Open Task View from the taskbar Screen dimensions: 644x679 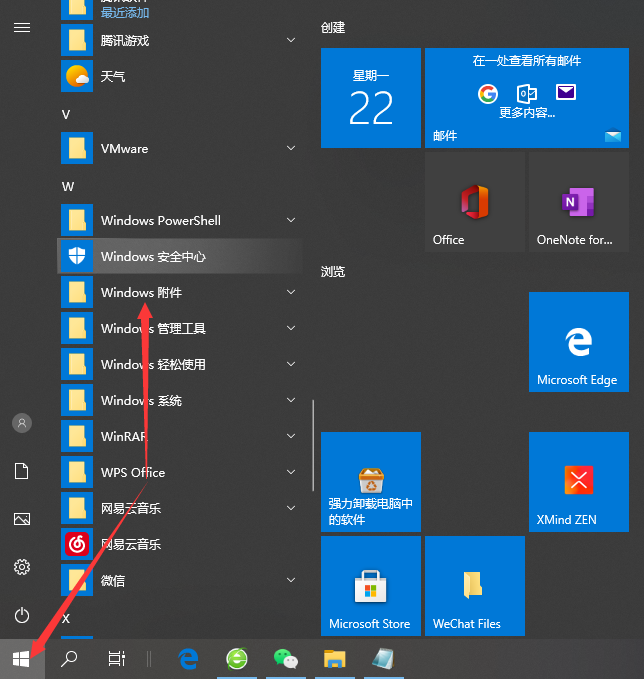(x=117, y=658)
